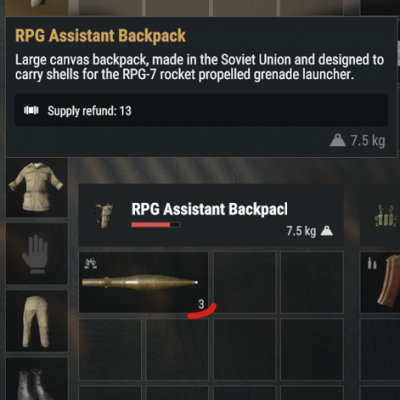This screenshot has height=400, width=400.
Task: Click the RPG Assistant Backpack header label
Action: (x=209, y=209)
